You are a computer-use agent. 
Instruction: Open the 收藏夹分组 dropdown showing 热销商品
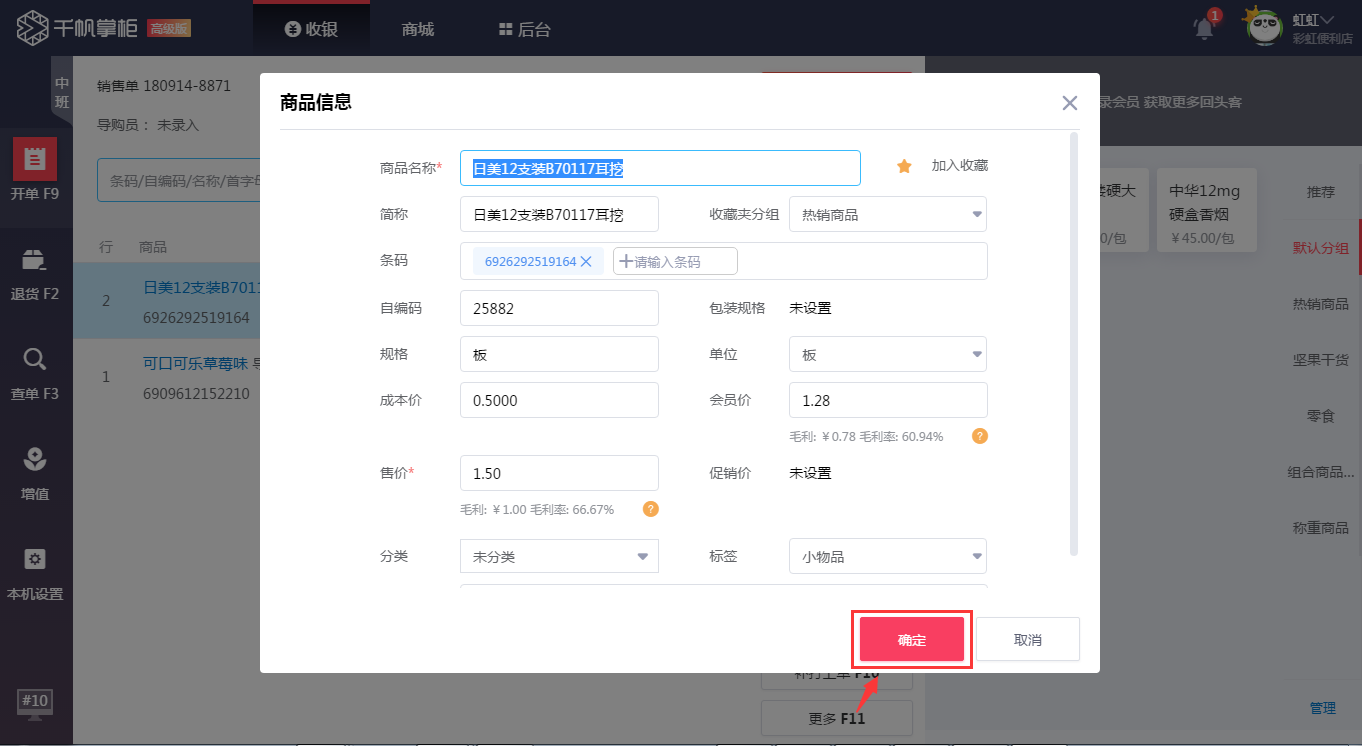tap(886, 213)
